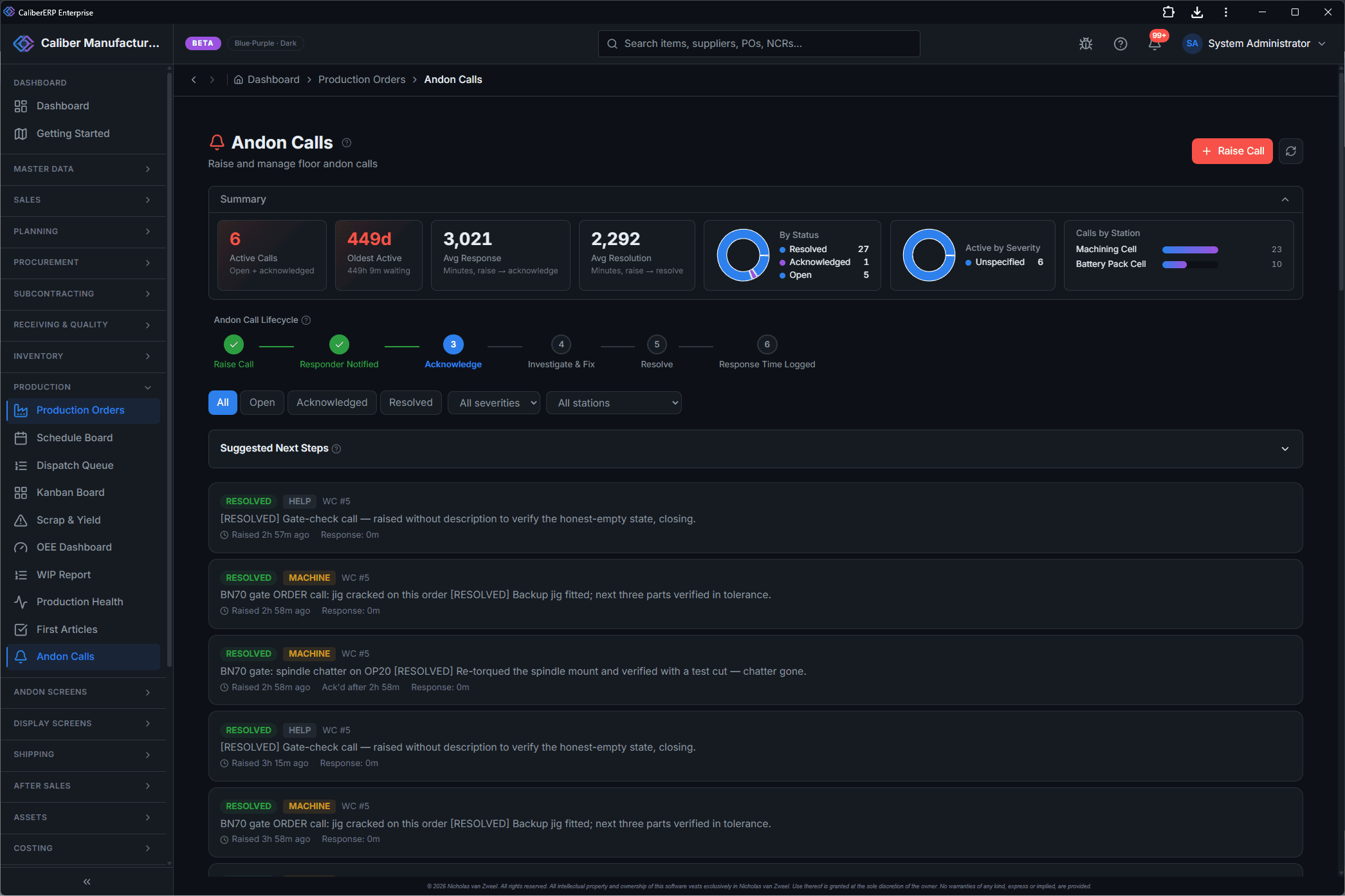Click the refresh icon beside Raise Call
This screenshot has height=896, width=1345.
click(1290, 151)
